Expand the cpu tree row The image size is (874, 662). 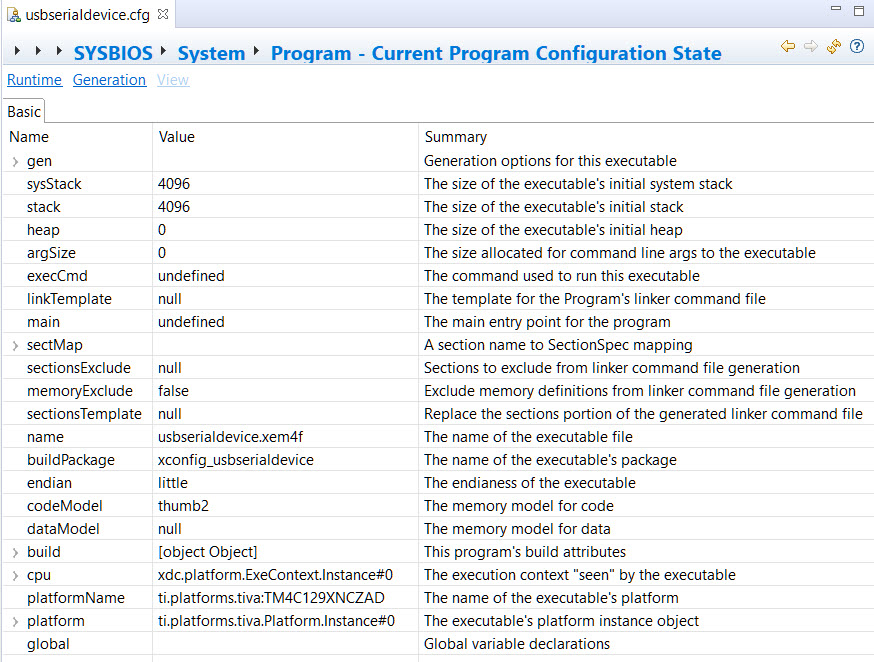coord(15,575)
